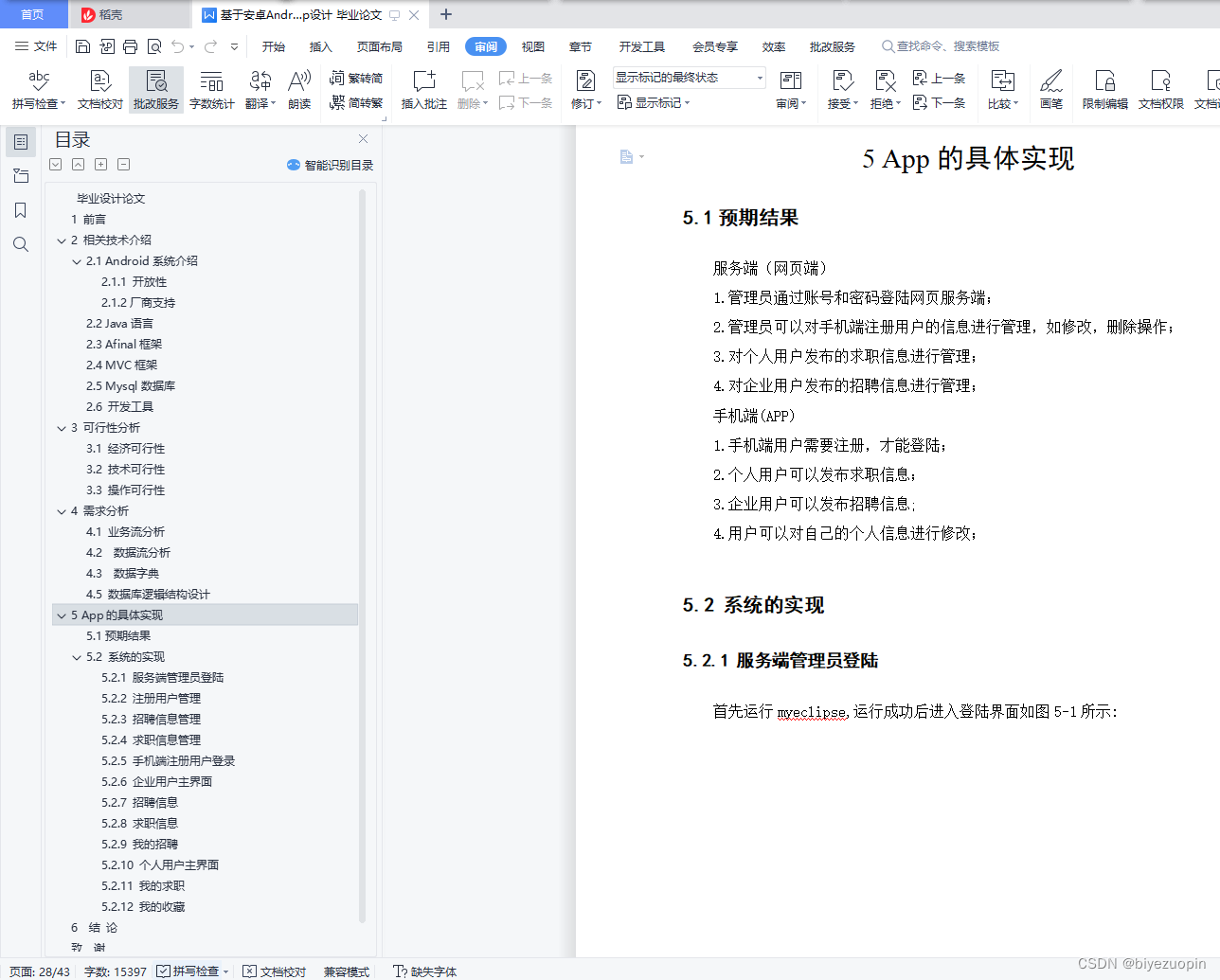Screen dimensions: 1220x980
Task: Open 文档权限 document permissions
Action: click(x=1161, y=90)
